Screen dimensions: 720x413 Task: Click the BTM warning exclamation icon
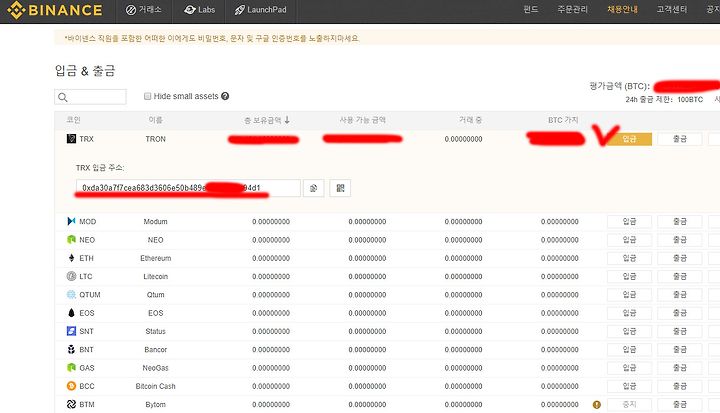(x=596, y=405)
